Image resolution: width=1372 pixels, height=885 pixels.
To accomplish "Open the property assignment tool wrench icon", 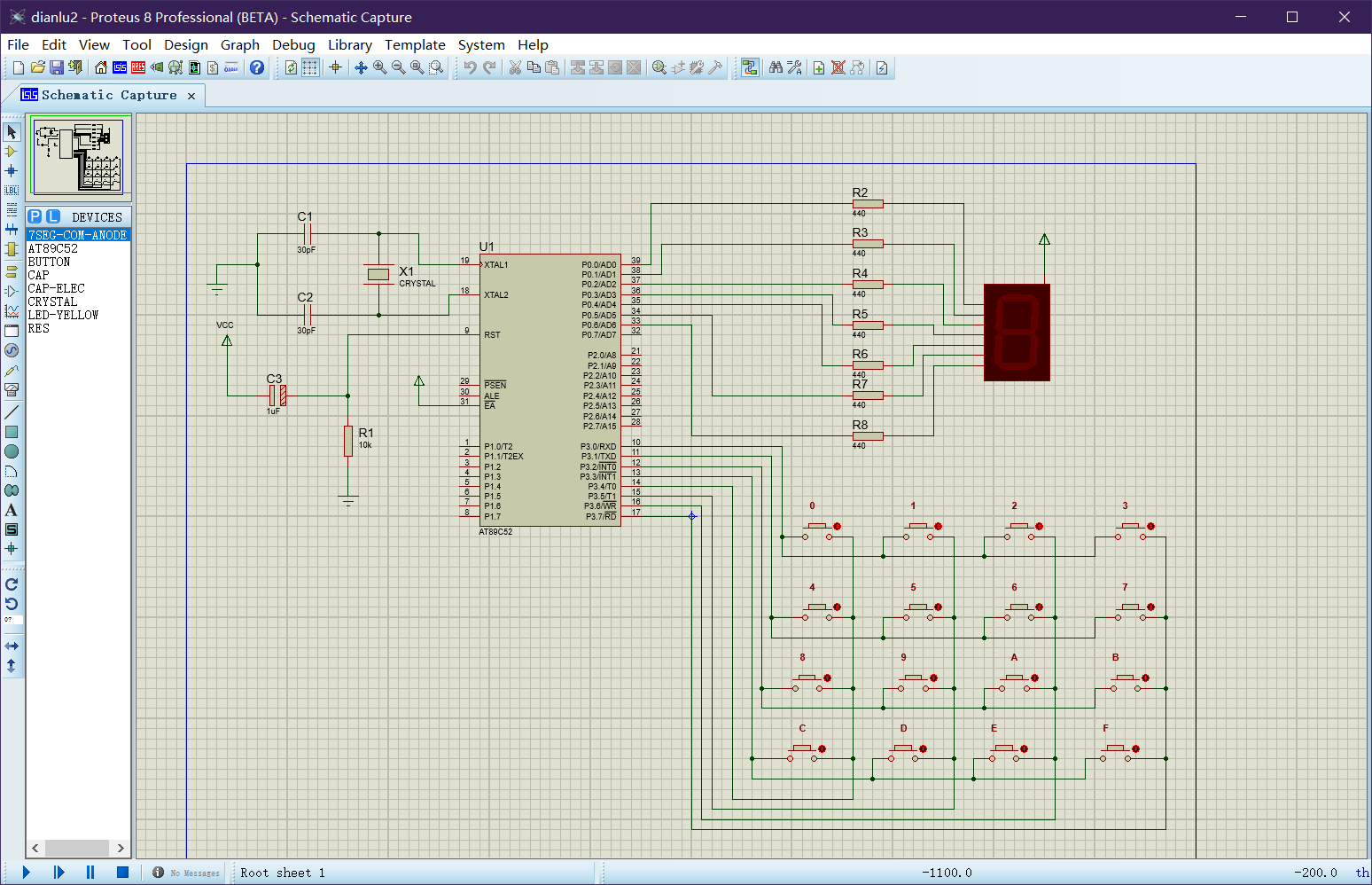I will 794,67.
